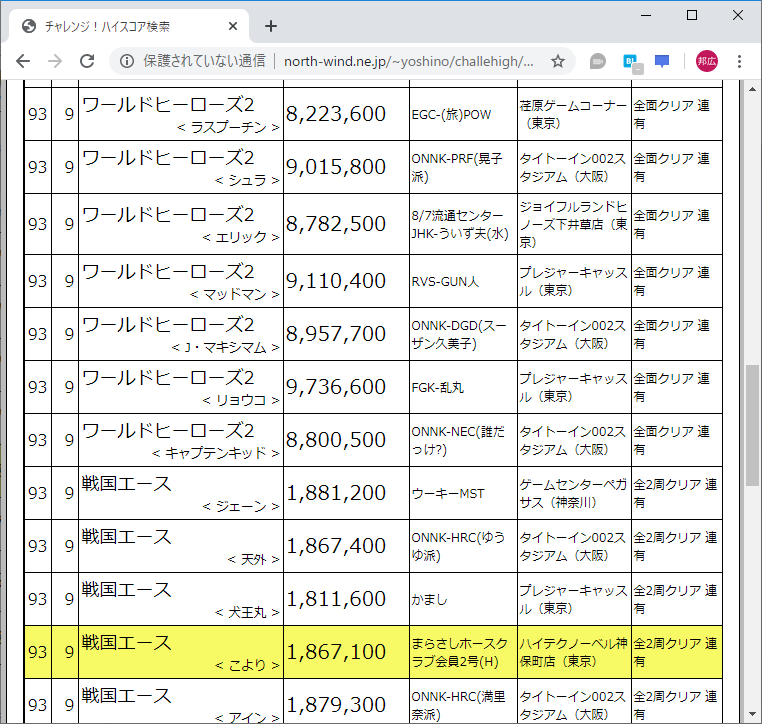
Task: Select score 1,811,600
Action: pyautogui.click(x=336, y=599)
